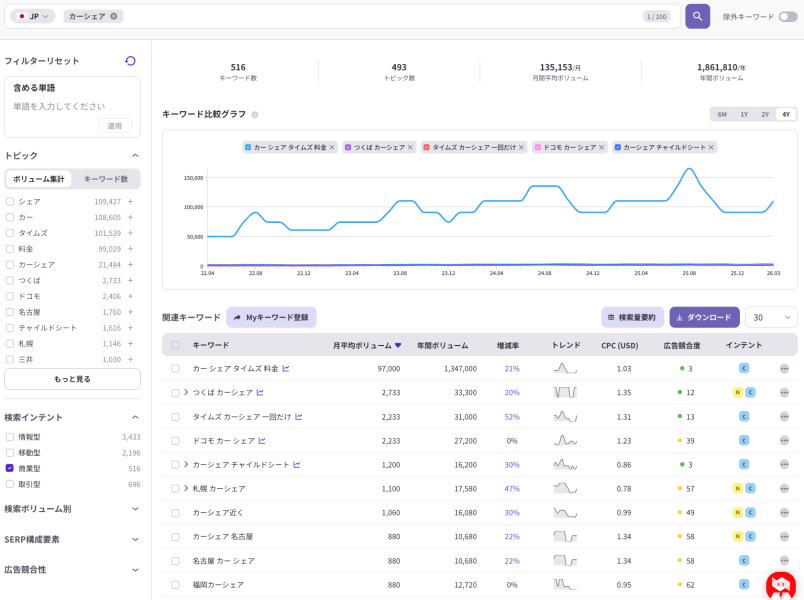The height and width of the screenshot is (600, 804).
Task: Click the chart icon next to つくば カーシェア
Action: pos(260,392)
